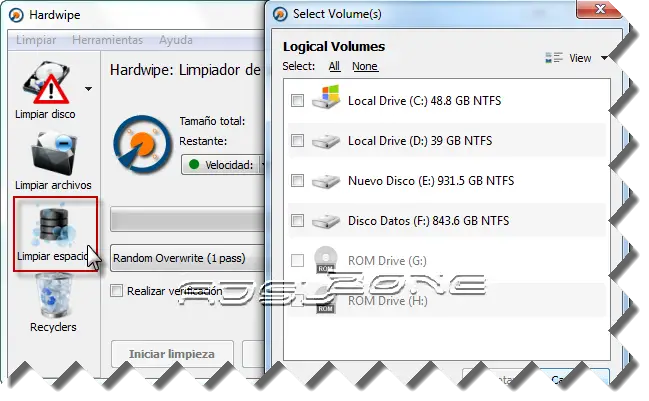The height and width of the screenshot is (401, 649).
Task: Tick the checkbox for Local Drive (D:)
Action: tap(297, 140)
